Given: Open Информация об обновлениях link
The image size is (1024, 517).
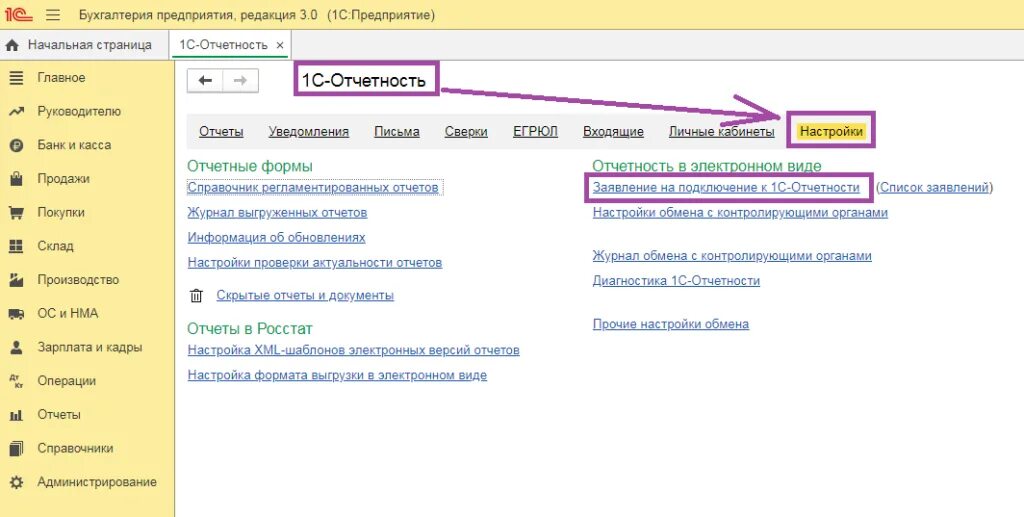Looking at the screenshot, I should pyautogui.click(x=277, y=238).
